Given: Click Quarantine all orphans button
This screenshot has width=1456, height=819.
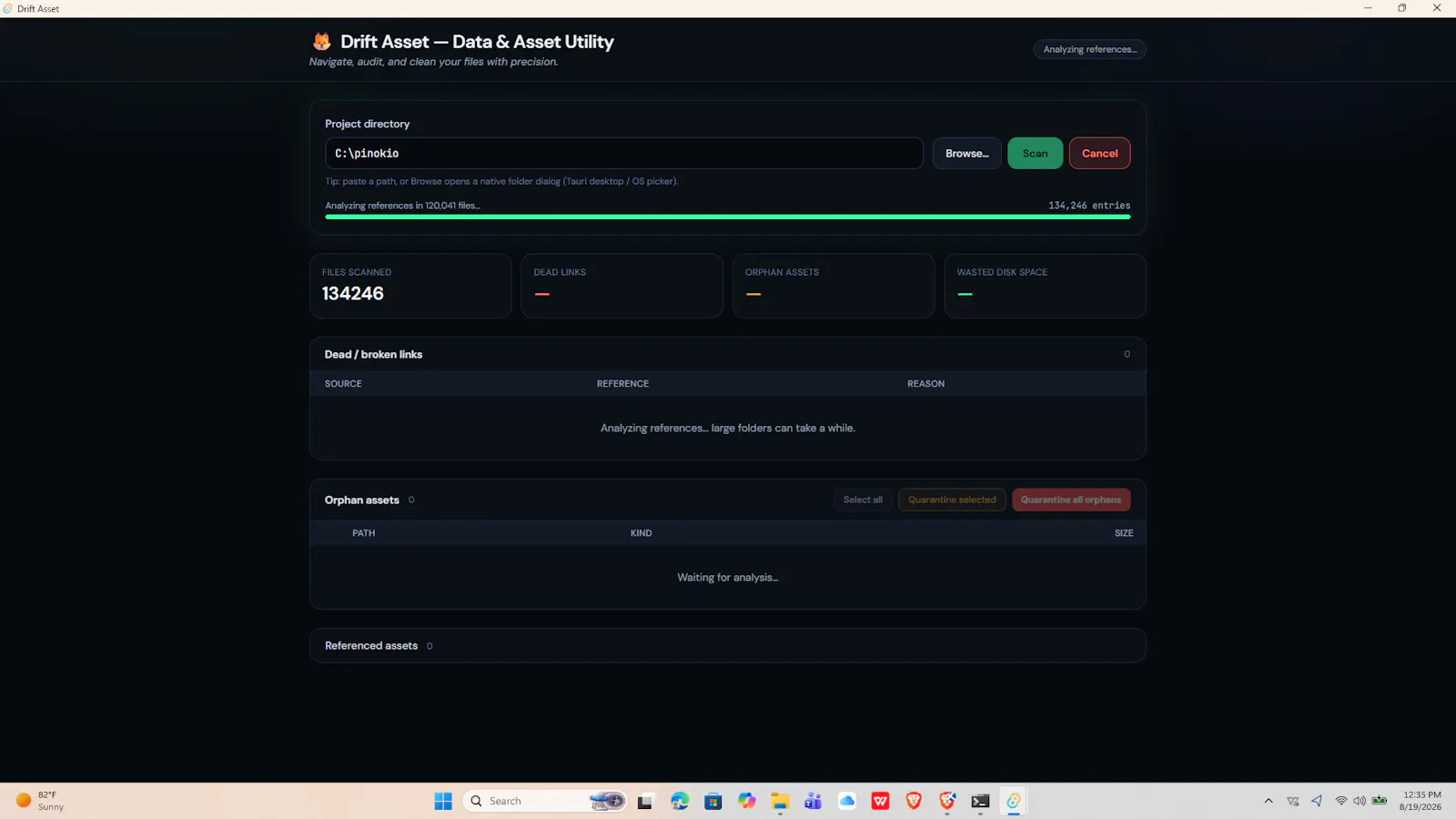Looking at the screenshot, I should [1071, 500].
